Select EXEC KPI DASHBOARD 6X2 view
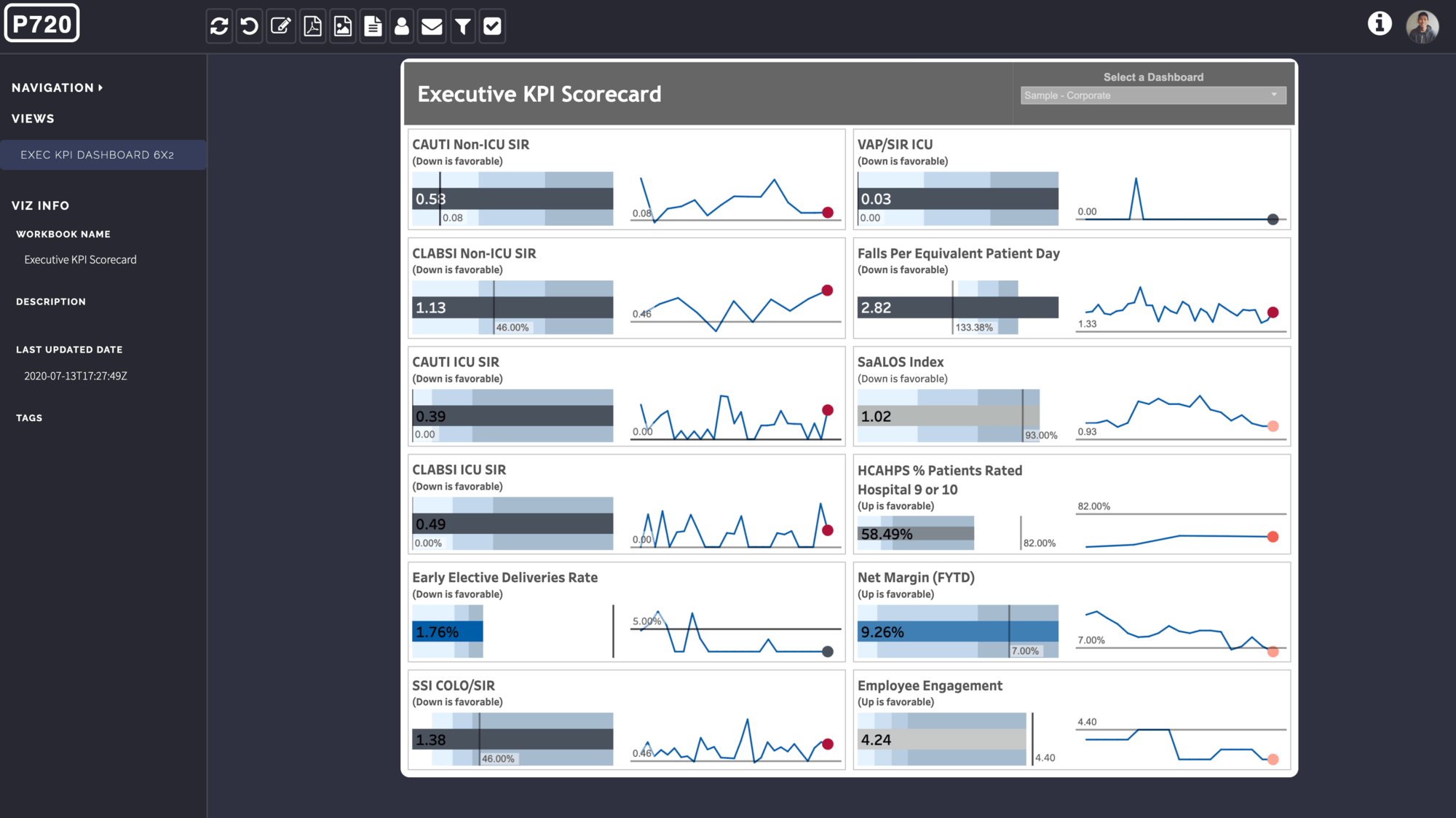Image resolution: width=1456 pixels, height=818 pixels. (x=97, y=155)
